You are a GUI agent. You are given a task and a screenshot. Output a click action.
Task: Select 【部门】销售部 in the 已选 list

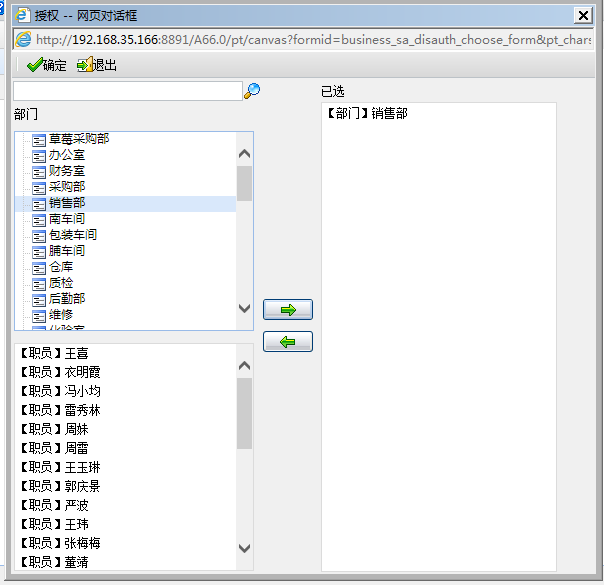[x=367, y=114]
